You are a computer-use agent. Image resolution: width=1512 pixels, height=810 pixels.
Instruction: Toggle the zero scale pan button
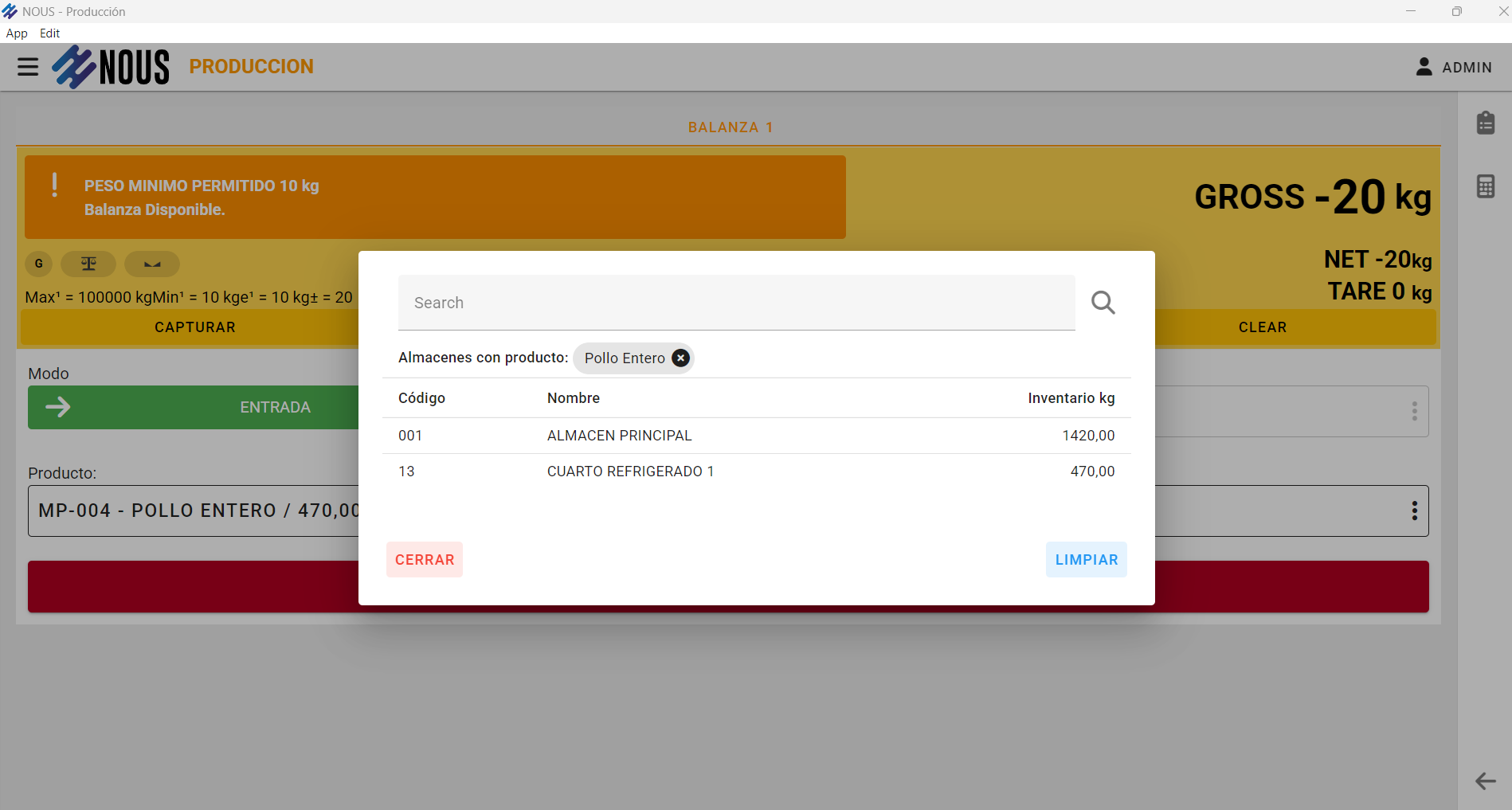coord(152,264)
